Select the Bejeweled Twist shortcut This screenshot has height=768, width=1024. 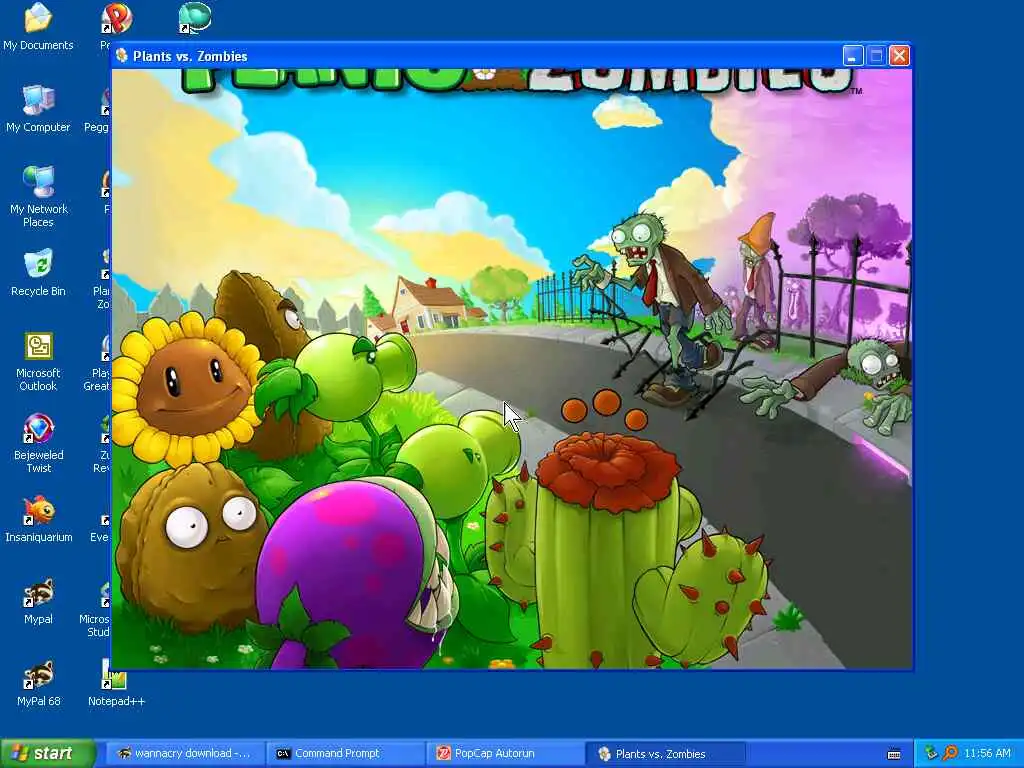(x=38, y=443)
